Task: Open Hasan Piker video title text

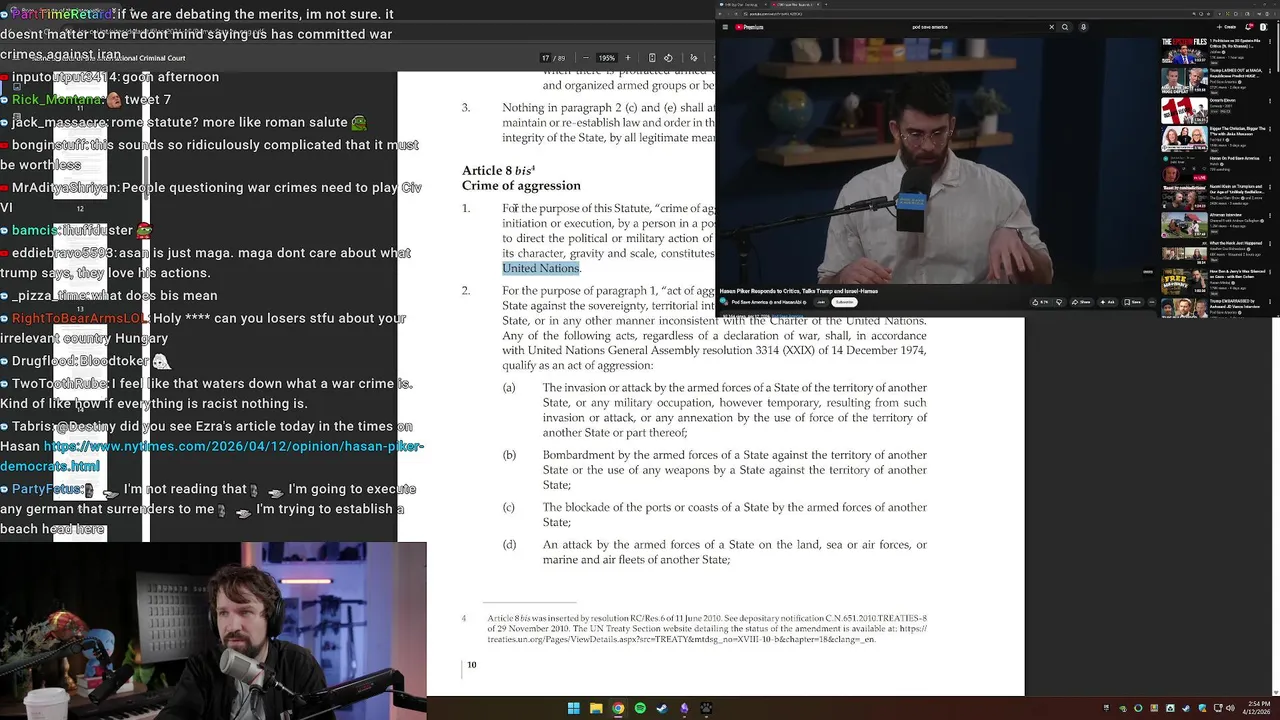Action: 799,291
